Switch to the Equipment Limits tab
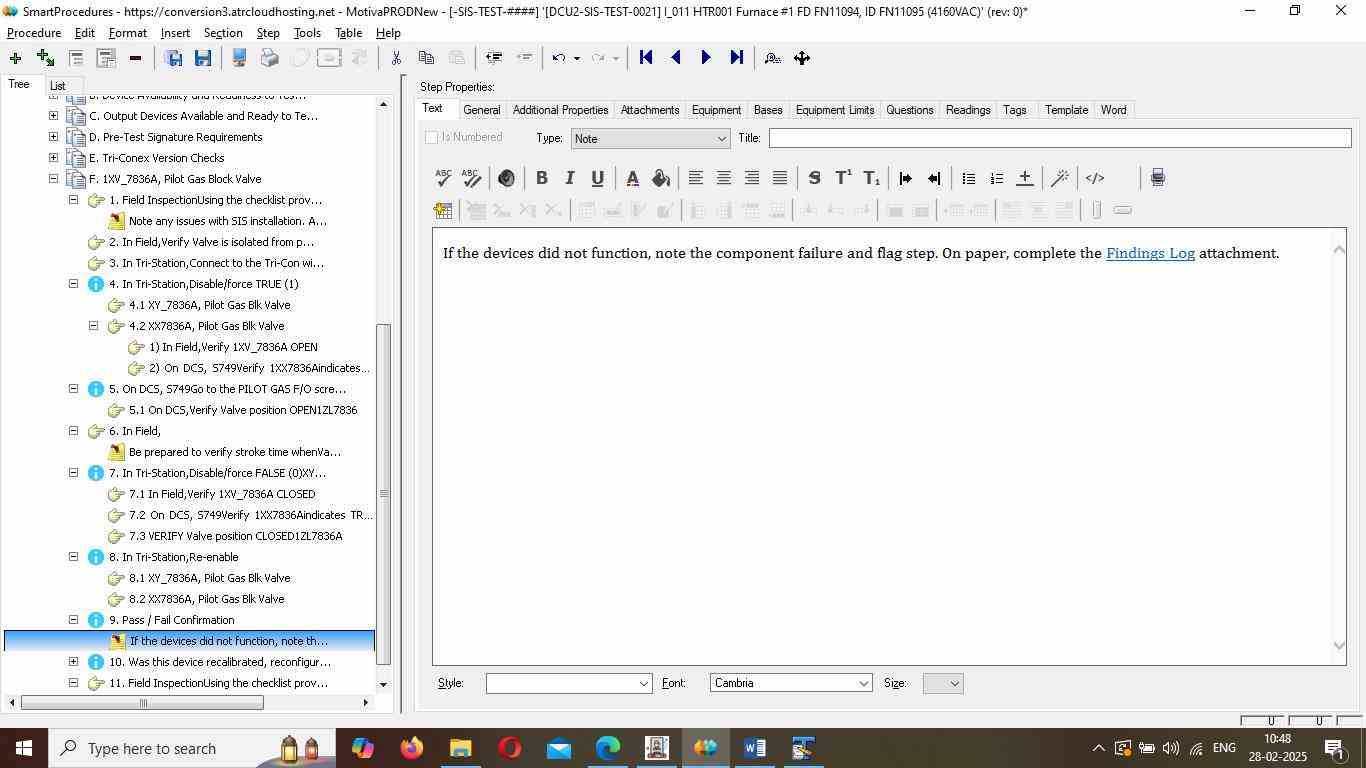This screenshot has height=768, width=1366. 835,110
